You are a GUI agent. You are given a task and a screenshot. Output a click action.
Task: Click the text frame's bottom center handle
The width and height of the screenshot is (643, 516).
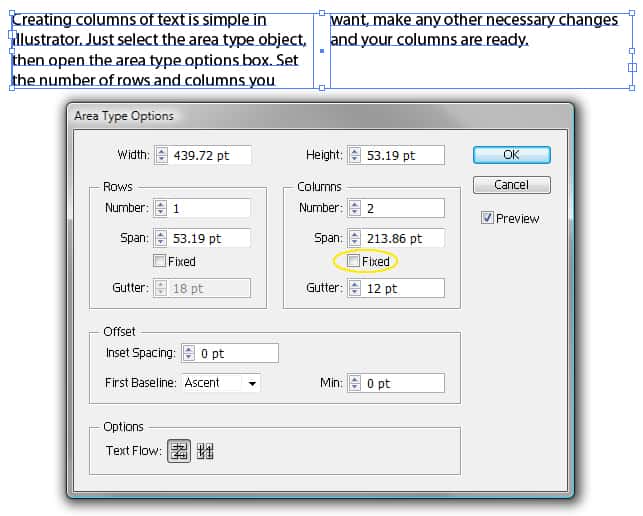(322, 88)
